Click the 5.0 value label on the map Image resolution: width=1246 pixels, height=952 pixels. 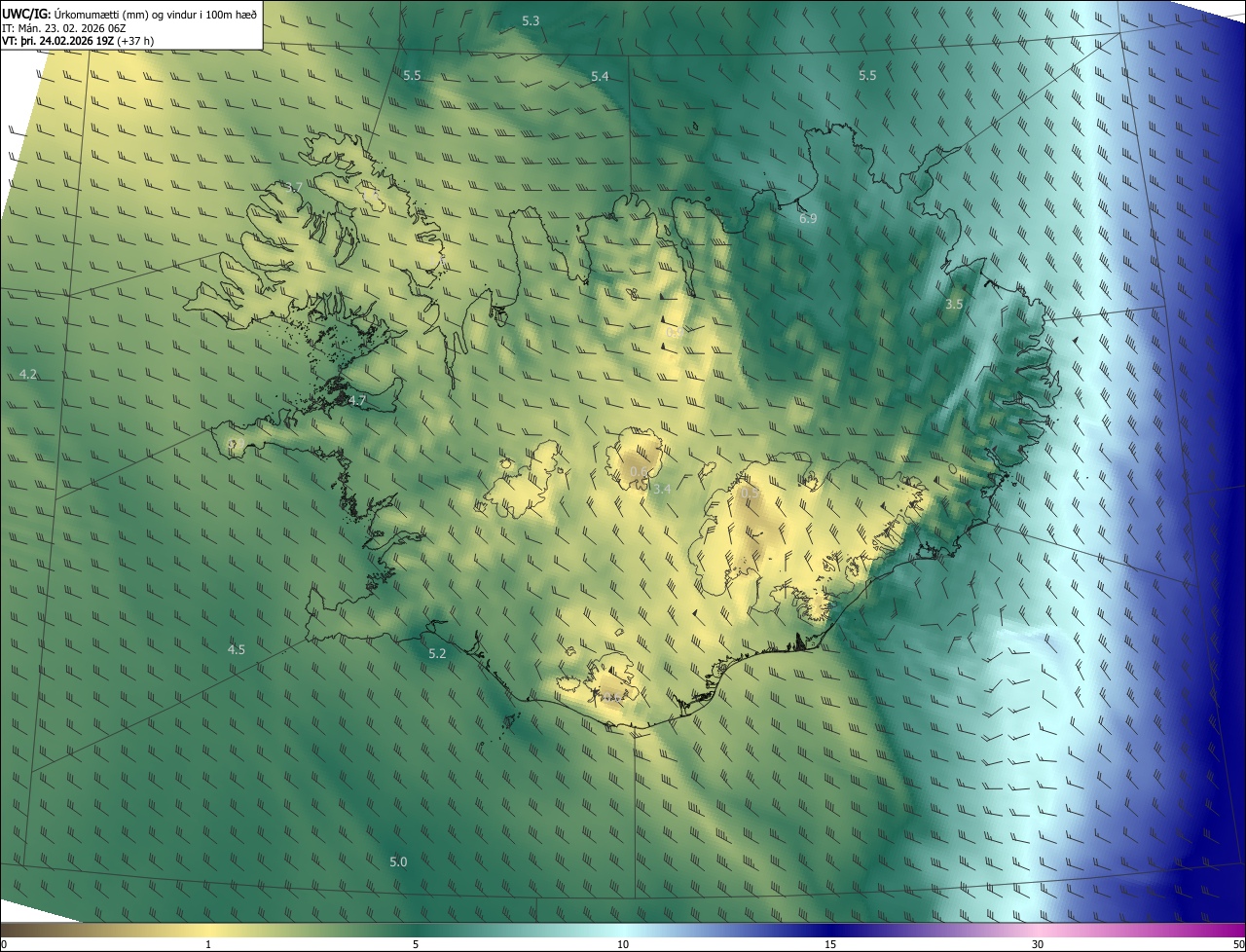click(398, 861)
